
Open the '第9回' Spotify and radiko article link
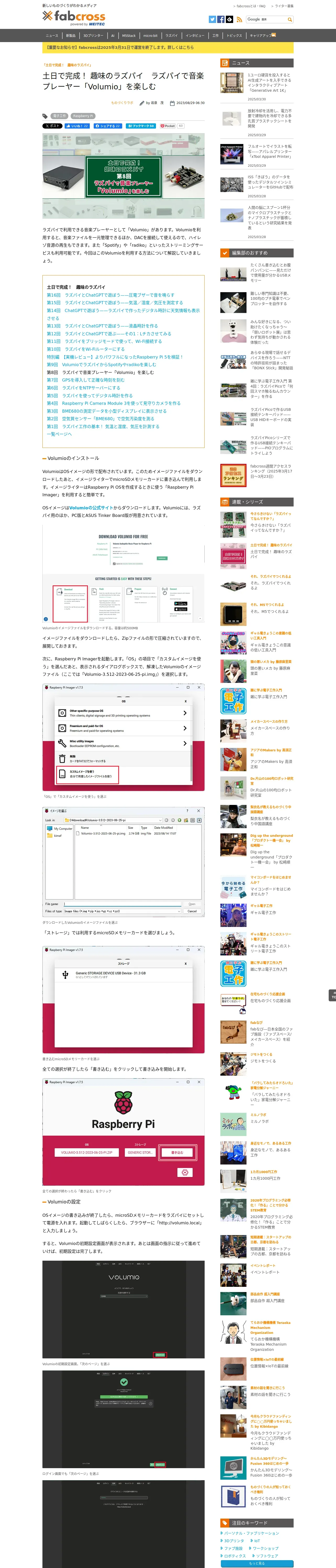pos(101,365)
